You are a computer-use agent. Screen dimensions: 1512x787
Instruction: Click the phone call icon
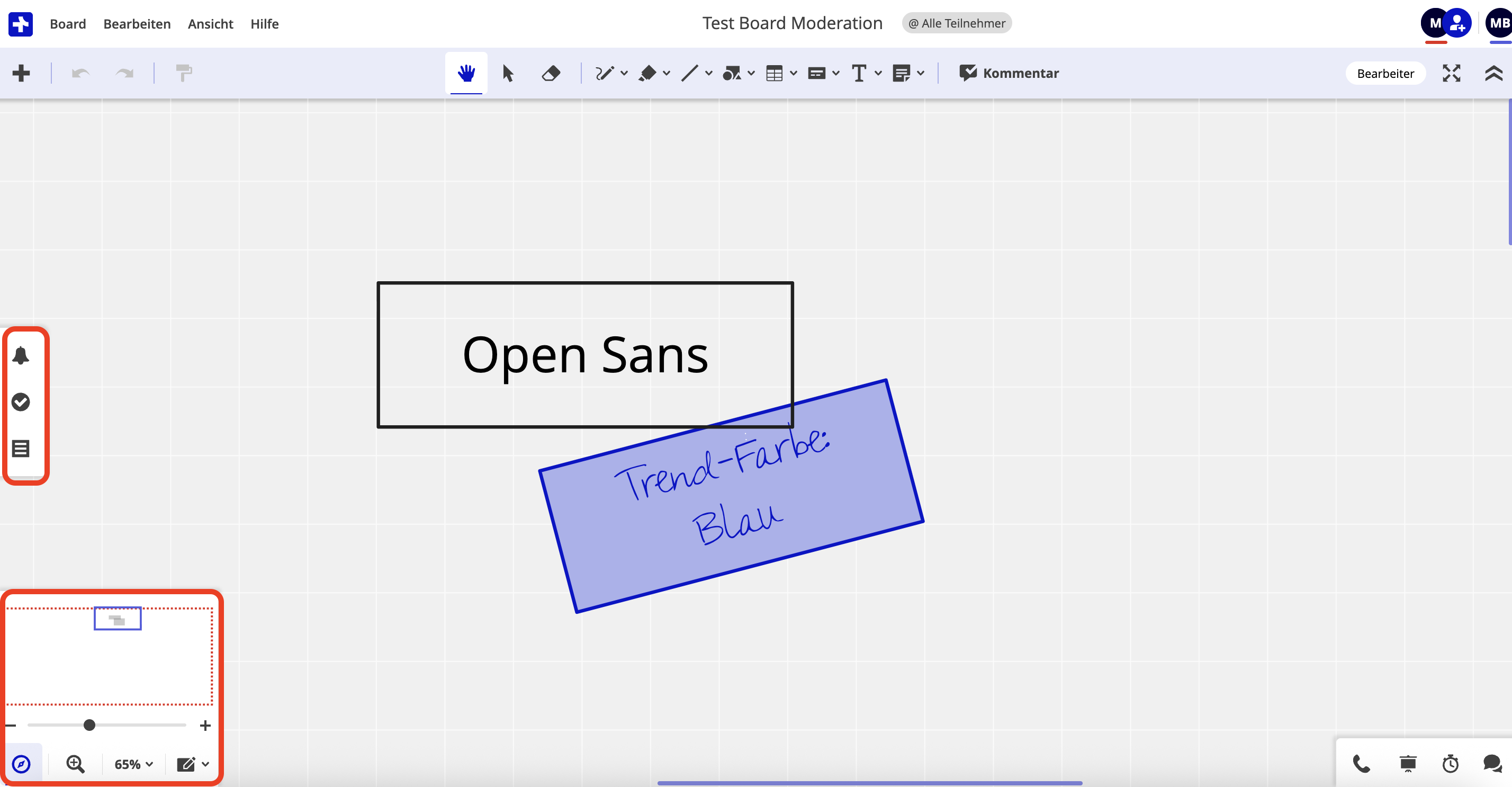pyautogui.click(x=1361, y=764)
